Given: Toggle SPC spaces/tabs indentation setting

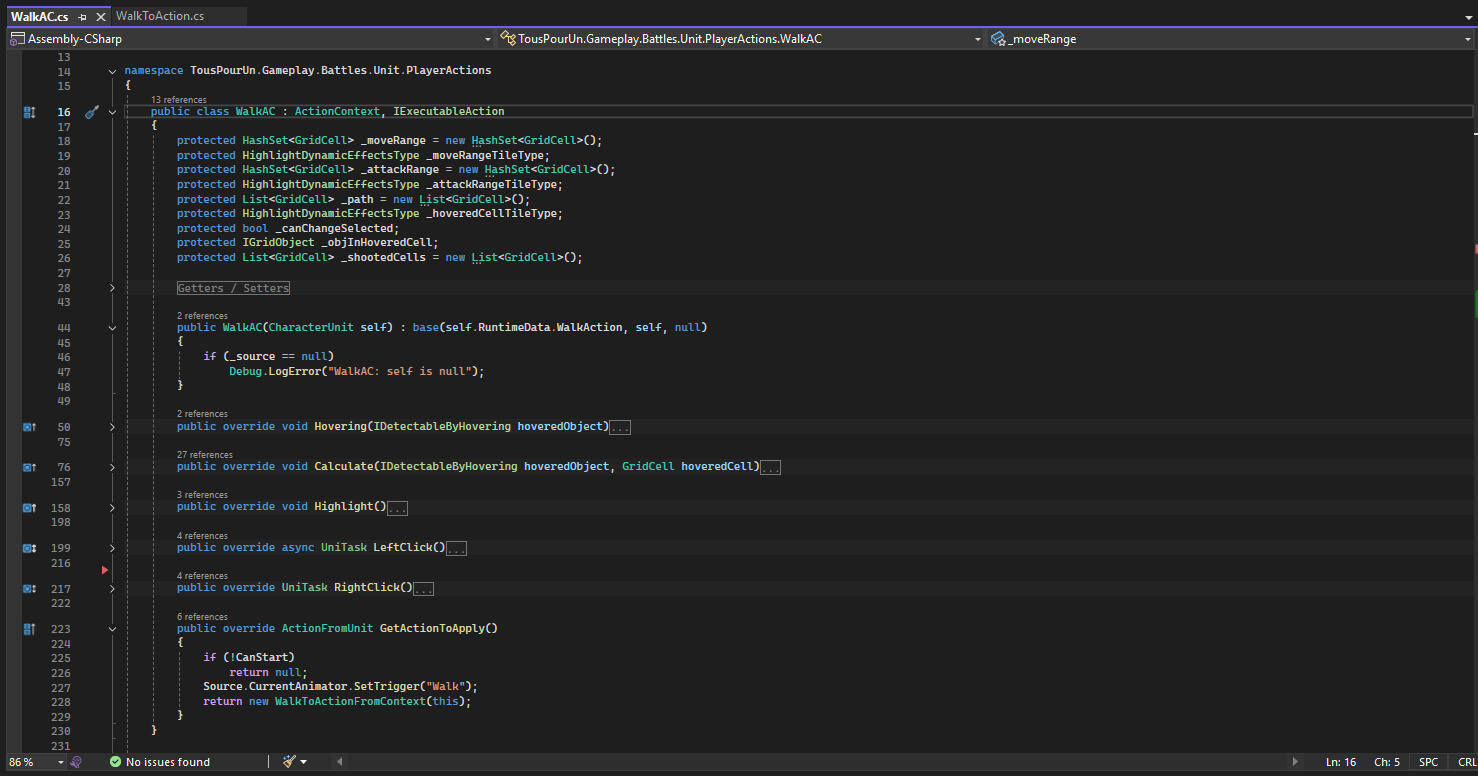Looking at the screenshot, I should [1428, 762].
